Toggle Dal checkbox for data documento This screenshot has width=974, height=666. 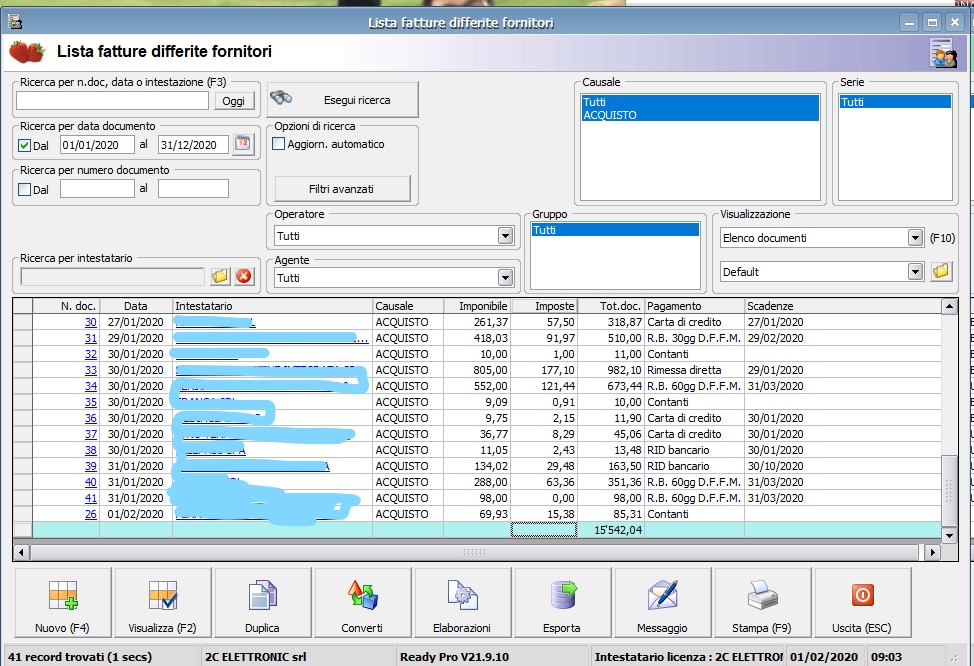point(24,145)
